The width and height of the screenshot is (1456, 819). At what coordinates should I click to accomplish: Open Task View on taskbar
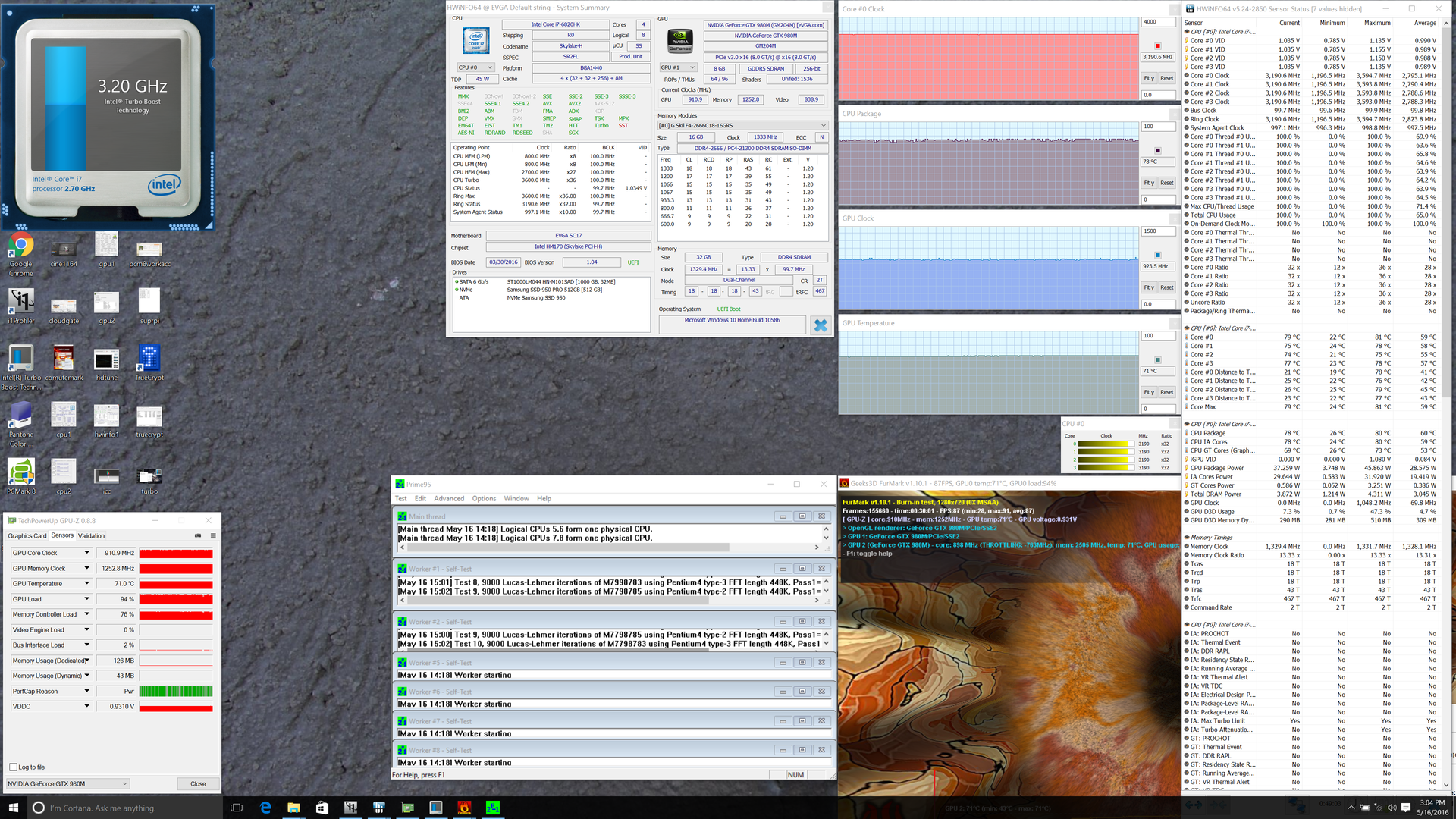236,808
